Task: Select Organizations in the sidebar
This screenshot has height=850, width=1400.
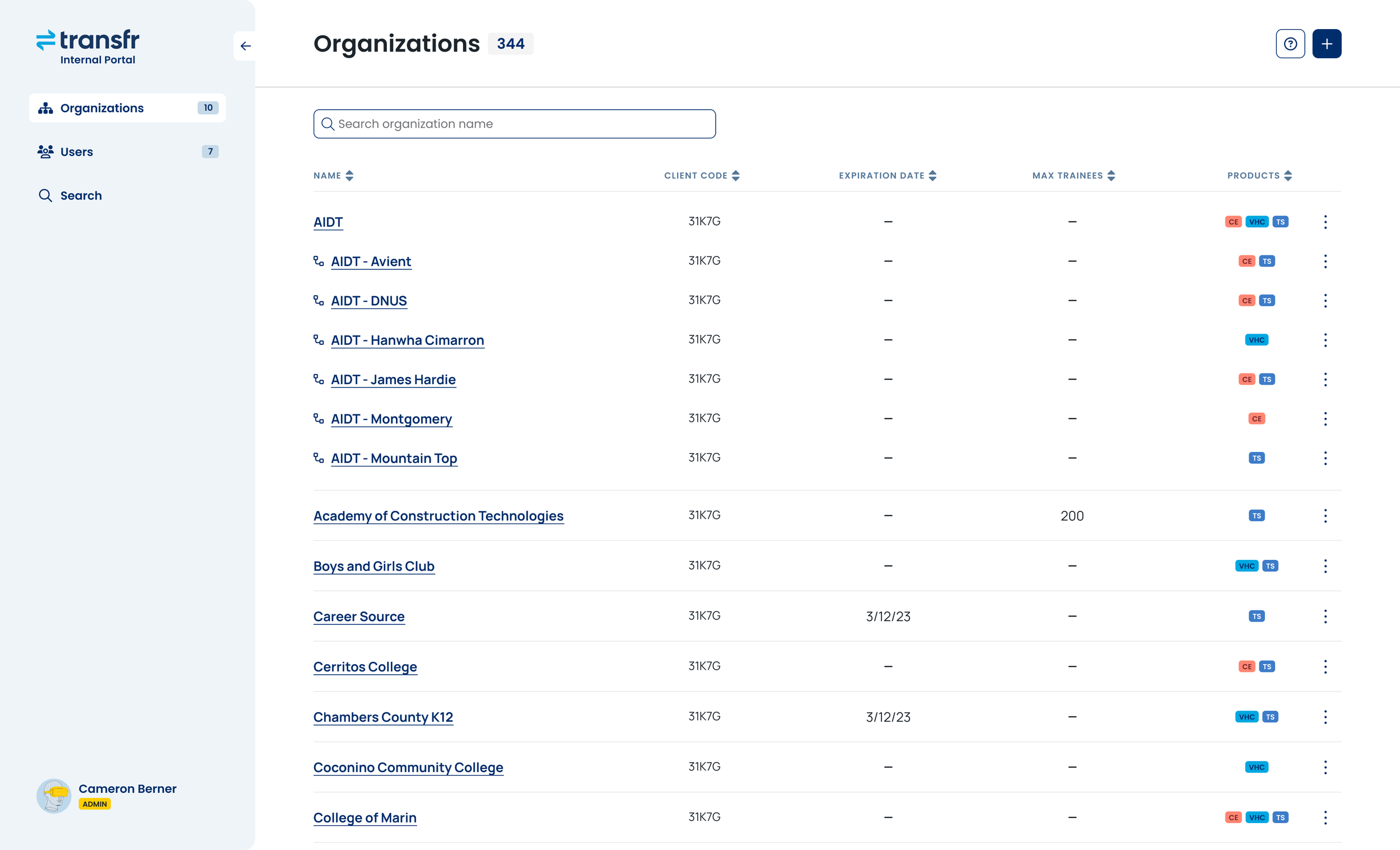Action: (127, 108)
